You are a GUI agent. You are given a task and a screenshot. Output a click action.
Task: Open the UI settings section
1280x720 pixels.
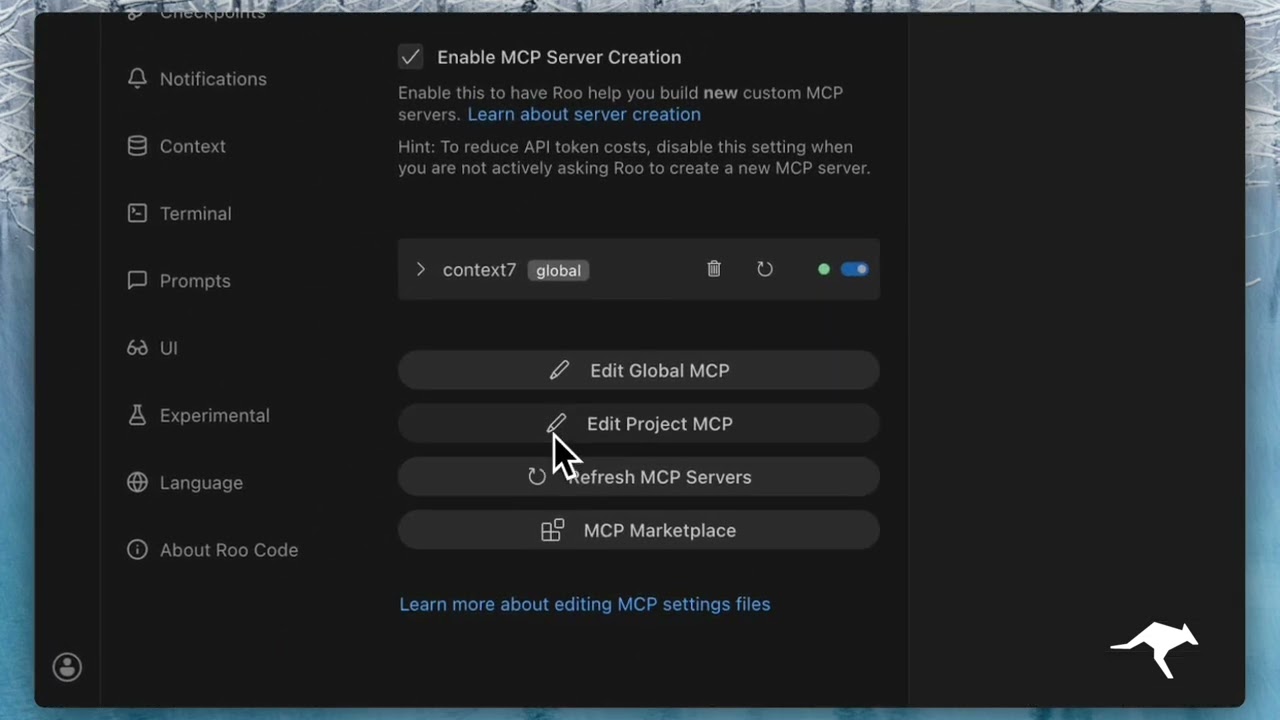152,348
